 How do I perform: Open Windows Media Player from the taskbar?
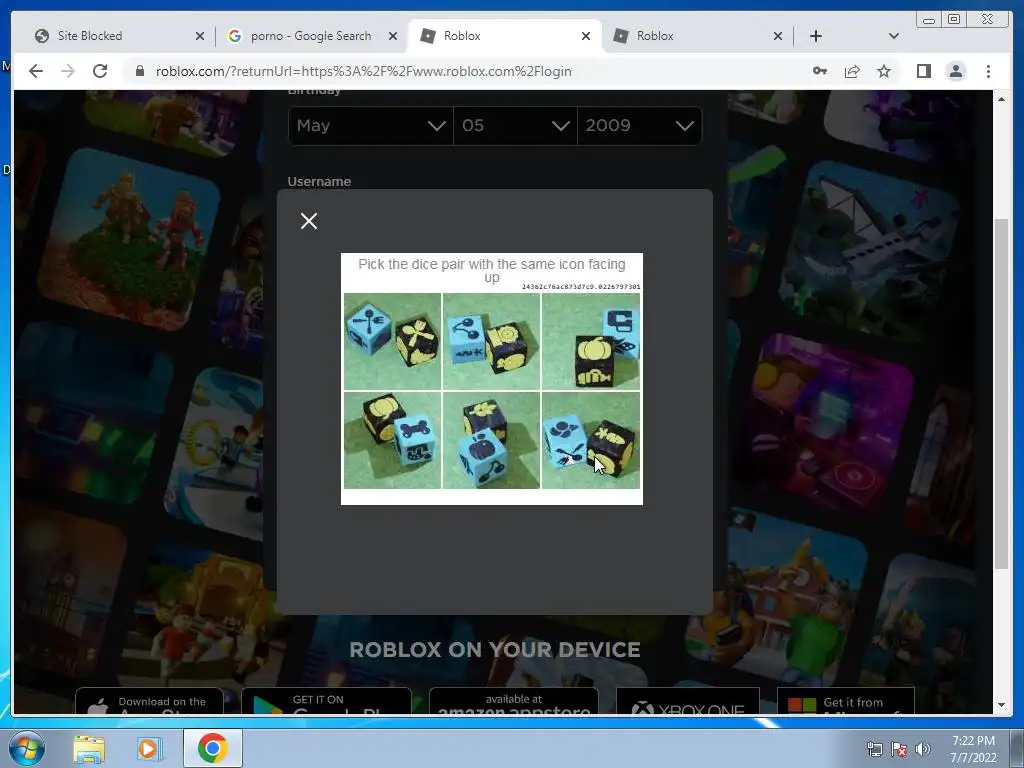[x=149, y=748]
